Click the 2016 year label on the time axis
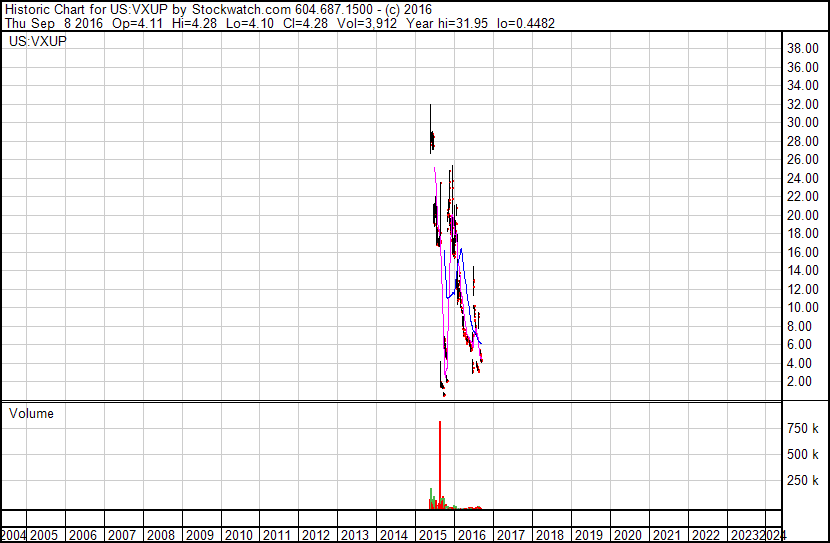 pos(472,536)
